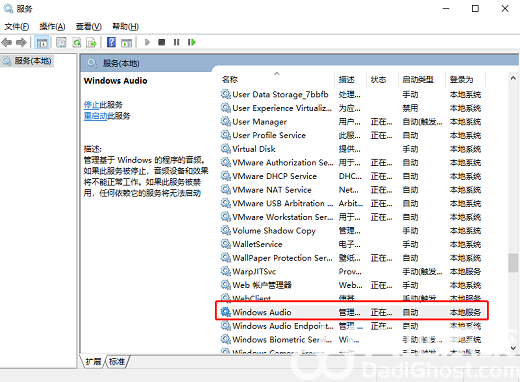Select the Windows Audio service row
520x382 pixels.
(x=351, y=312)
